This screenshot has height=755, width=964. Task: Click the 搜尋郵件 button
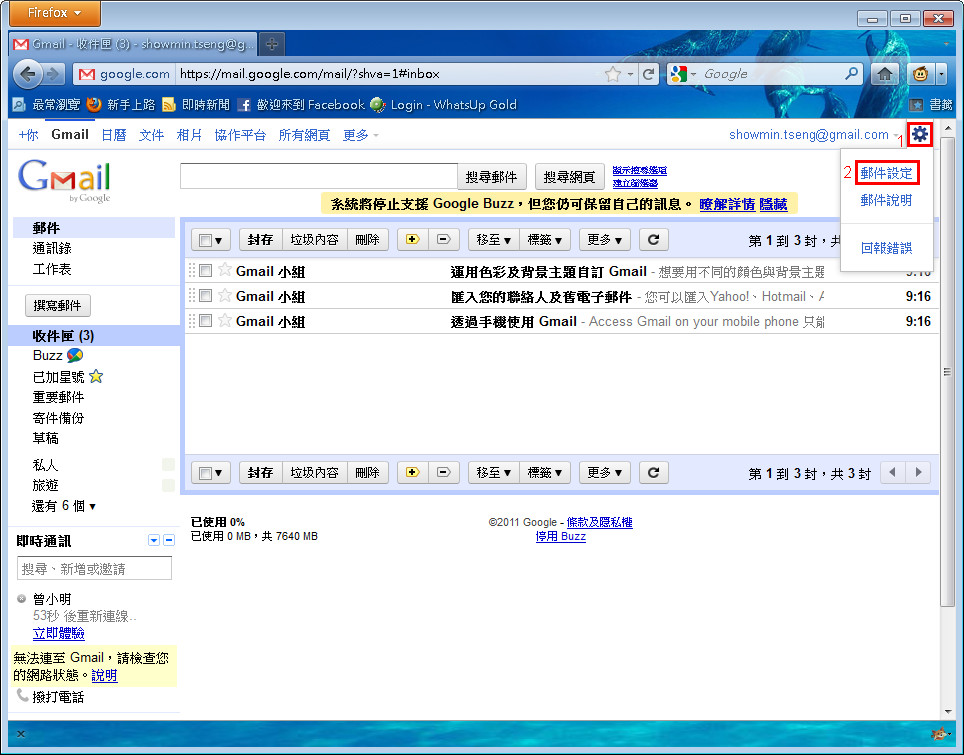(491, 177)
